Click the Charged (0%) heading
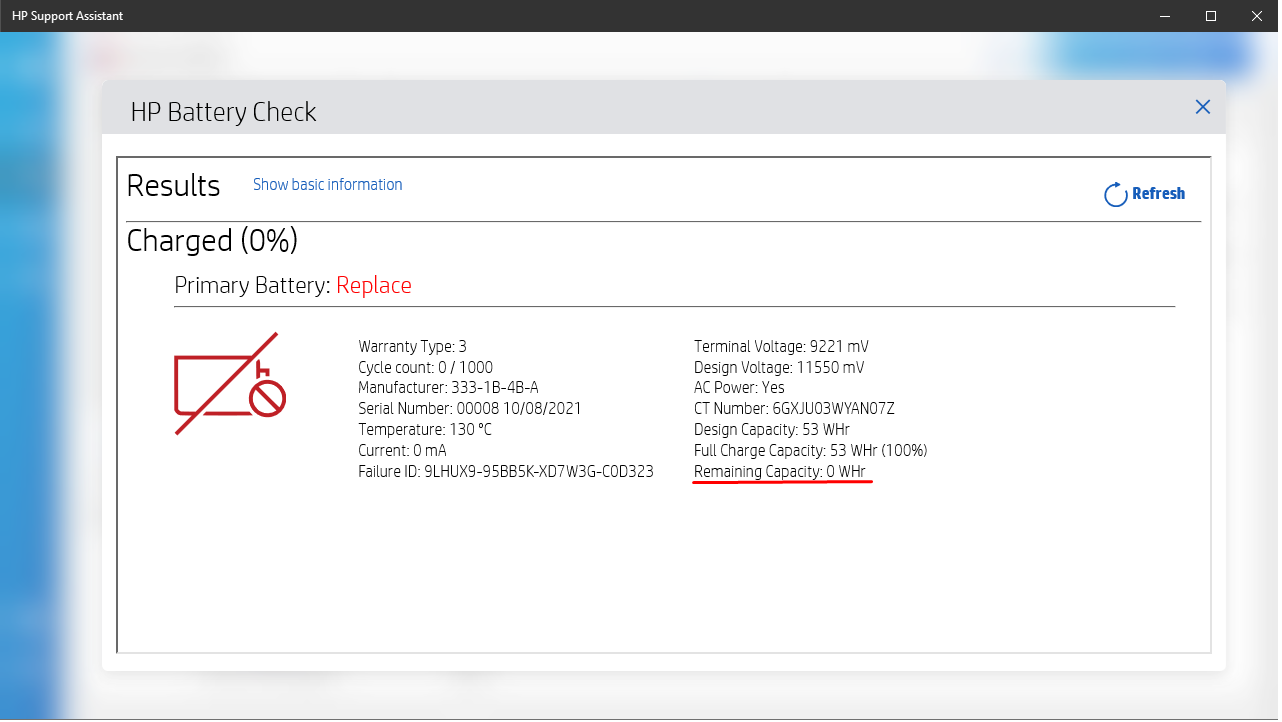This screenshot has height=722, width=1282. tap(212, 240)
